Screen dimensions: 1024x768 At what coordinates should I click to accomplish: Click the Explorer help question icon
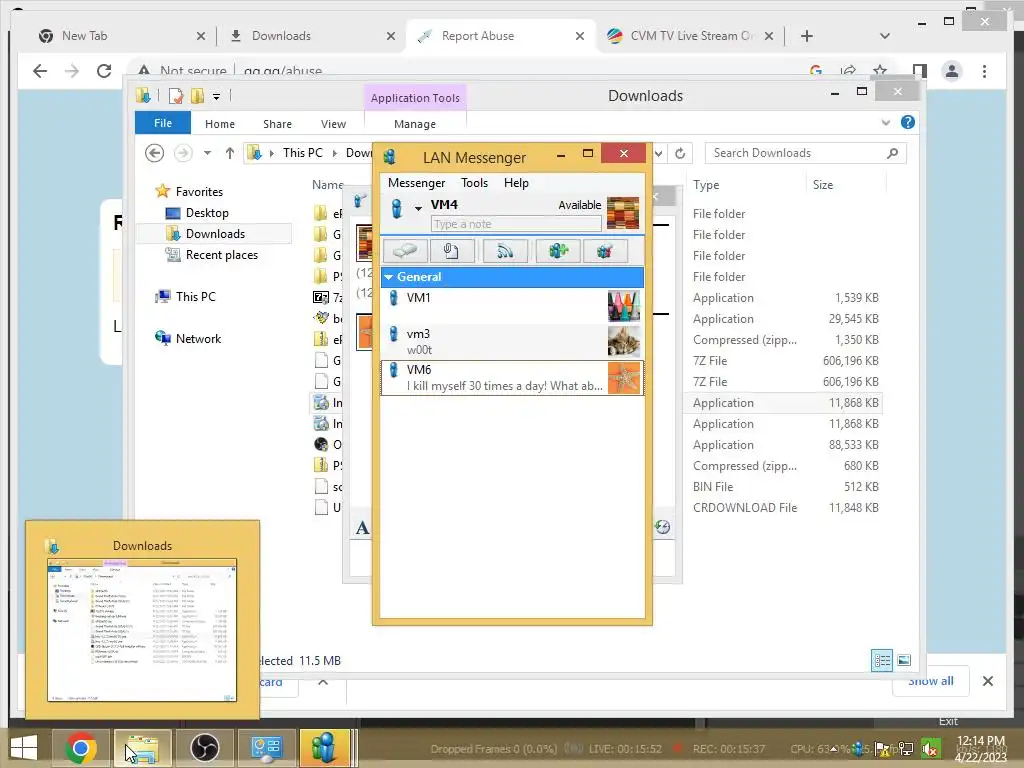pyautogui.click(x=908, y=122)
